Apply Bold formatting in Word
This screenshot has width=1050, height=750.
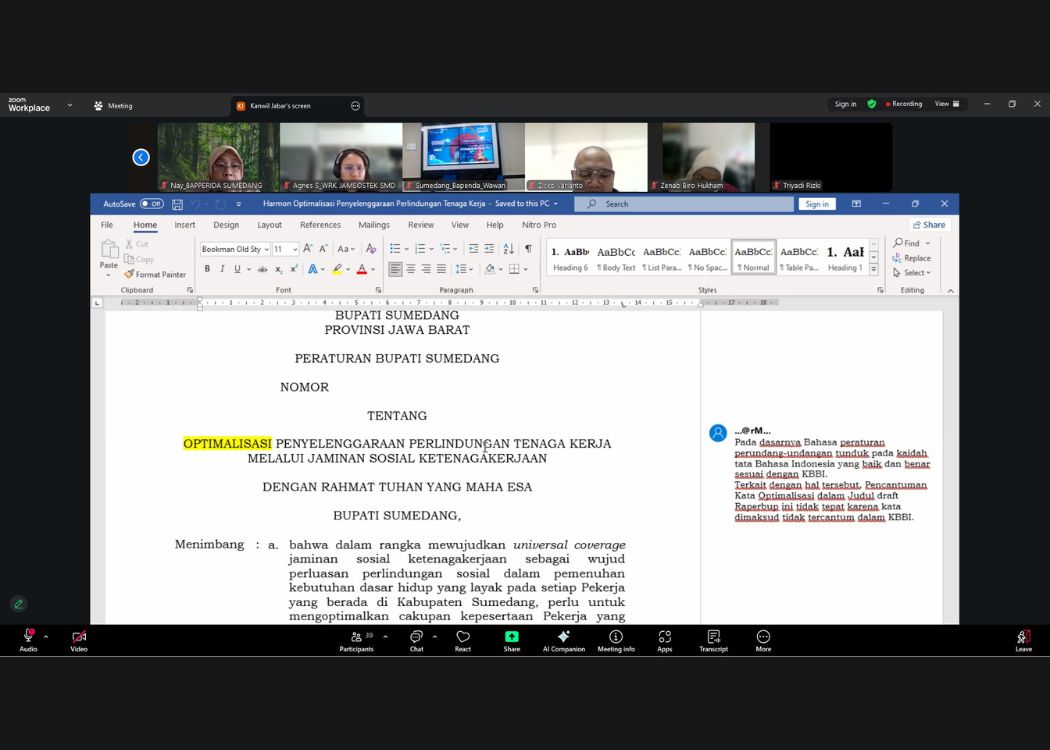coord(207,269)
